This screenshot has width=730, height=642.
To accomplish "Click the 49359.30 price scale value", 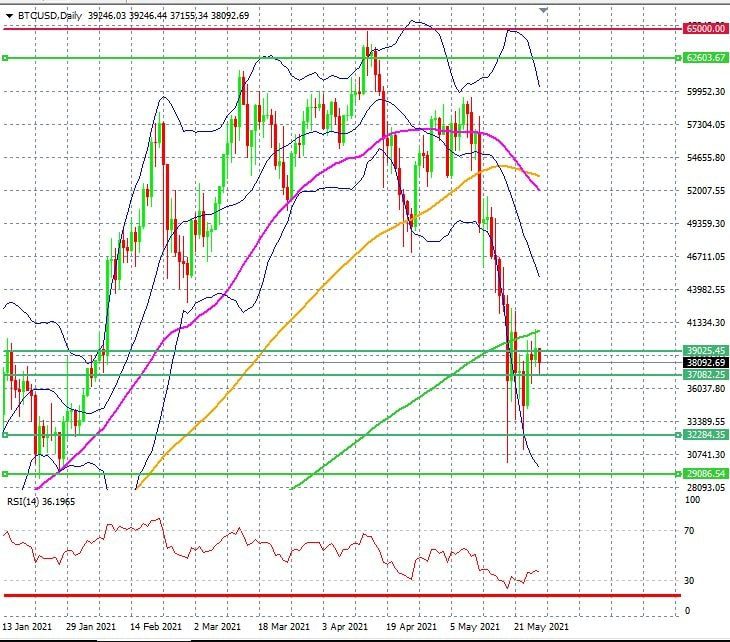I will coord(706,223).
